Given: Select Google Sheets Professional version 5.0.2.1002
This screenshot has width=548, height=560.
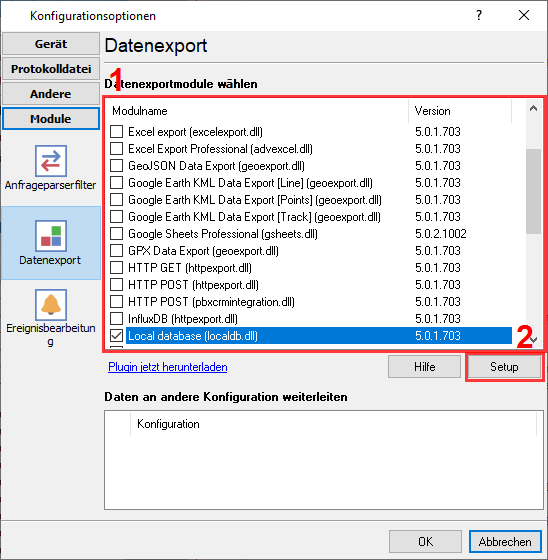Looking at the screenshot, I should 440,234.
